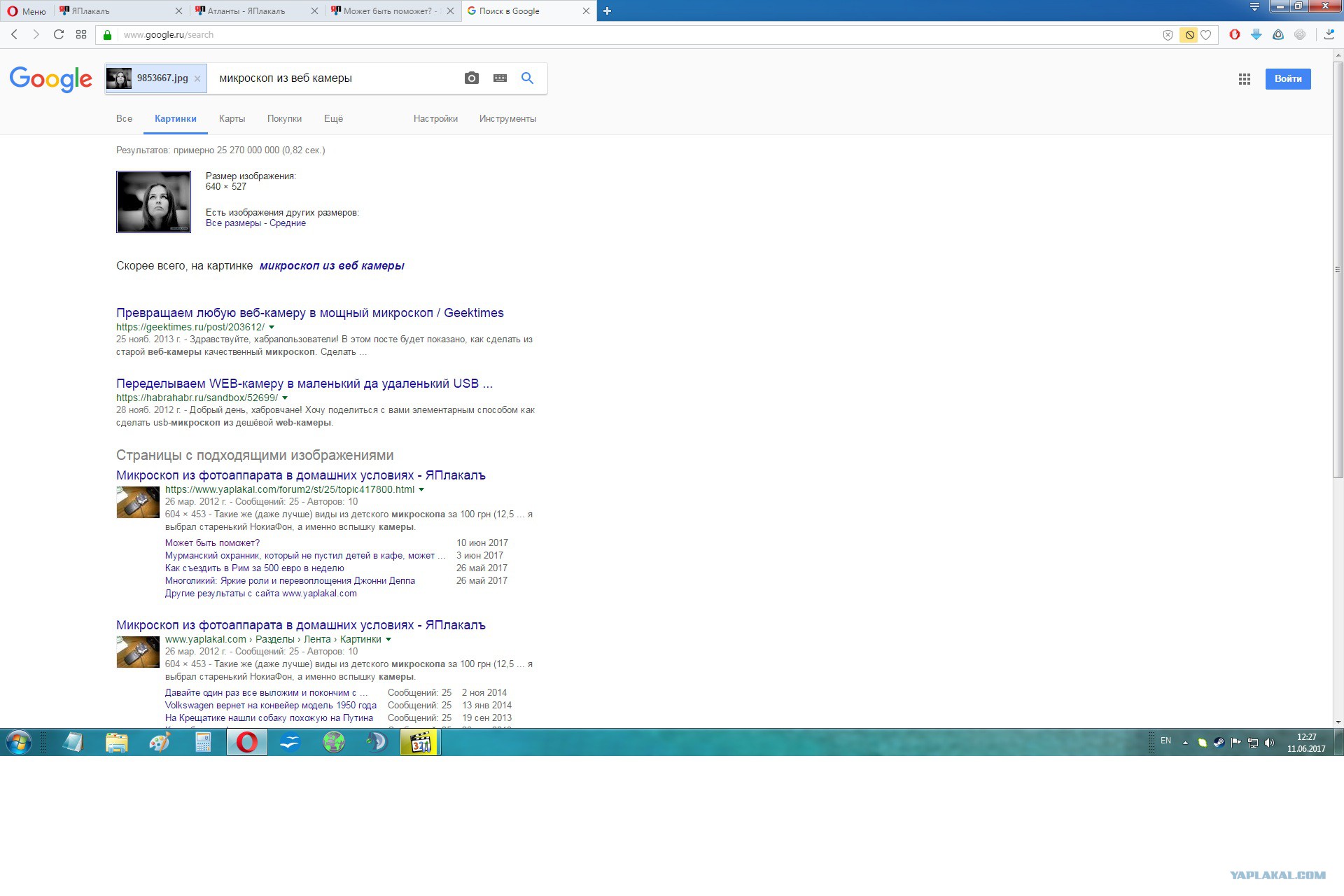
Task: Click the volume speaker tray icon
Action: 1270,743
